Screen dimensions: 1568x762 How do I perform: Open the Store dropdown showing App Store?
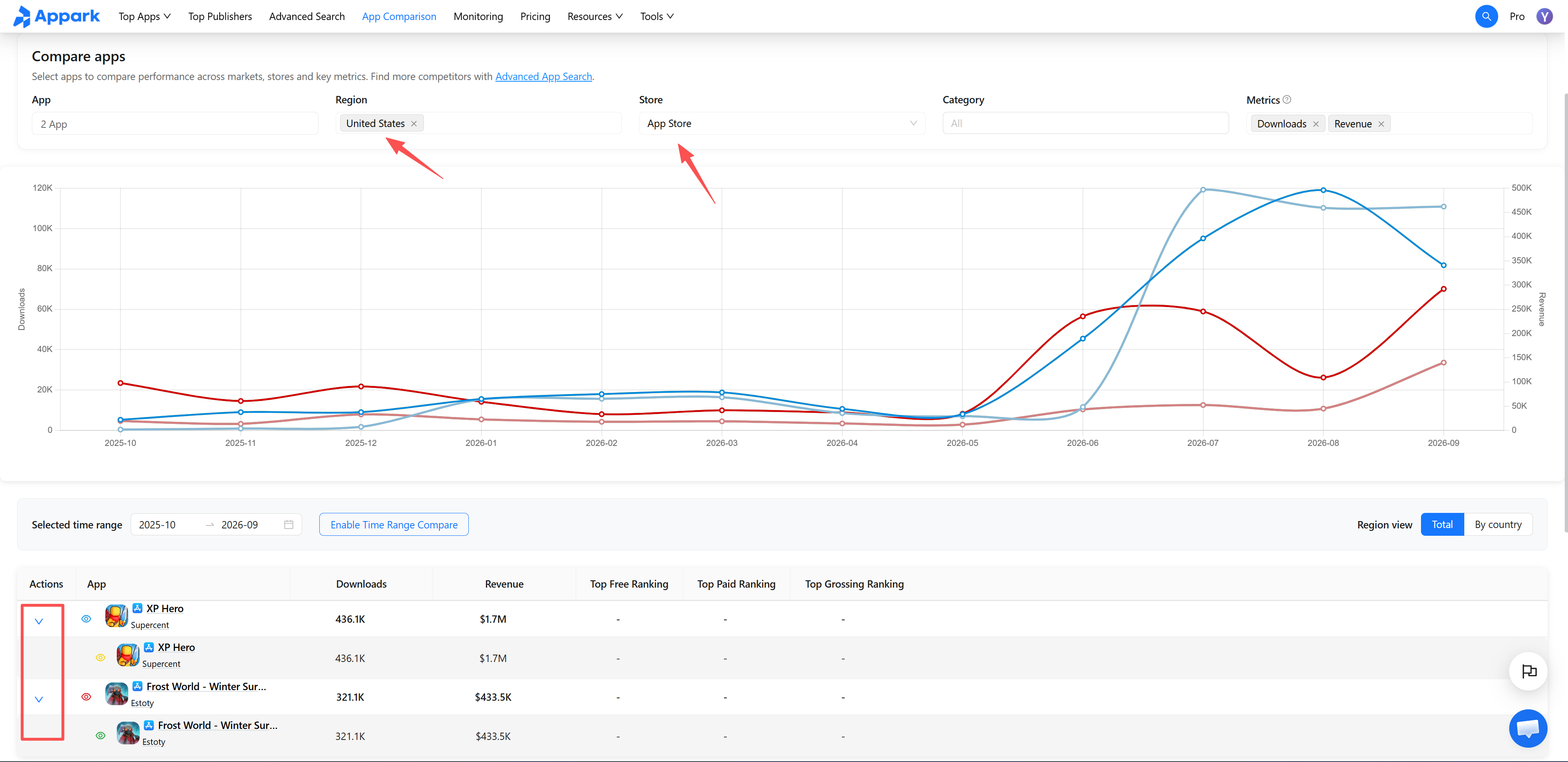(x=782, y=124)
